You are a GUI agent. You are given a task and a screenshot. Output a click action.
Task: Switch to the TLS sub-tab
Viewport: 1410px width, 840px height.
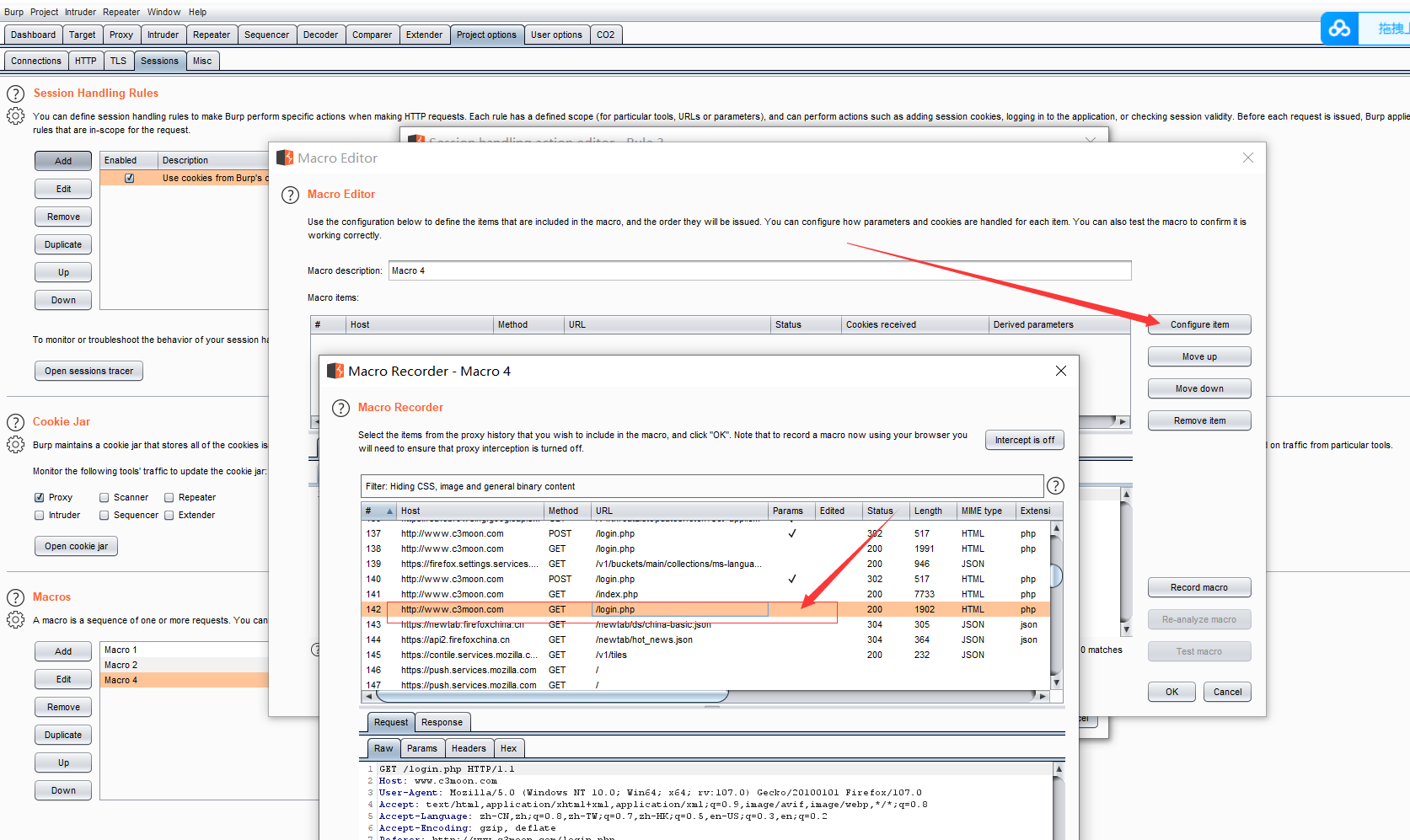(118, 61)
